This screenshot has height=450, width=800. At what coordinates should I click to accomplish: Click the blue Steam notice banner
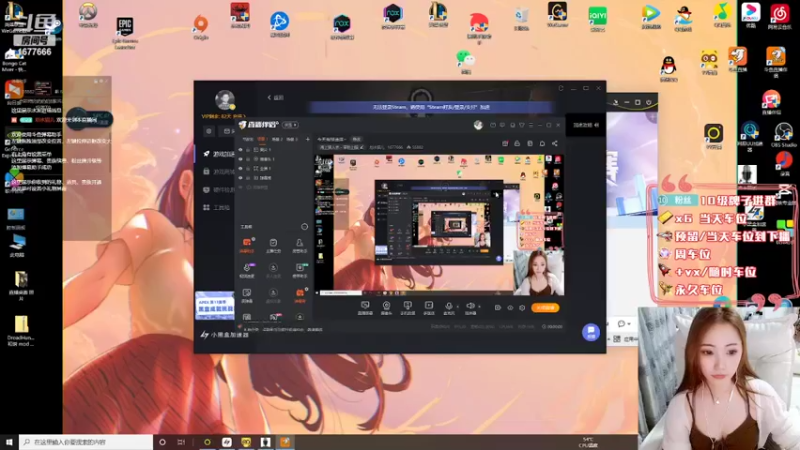pos(431,107)
